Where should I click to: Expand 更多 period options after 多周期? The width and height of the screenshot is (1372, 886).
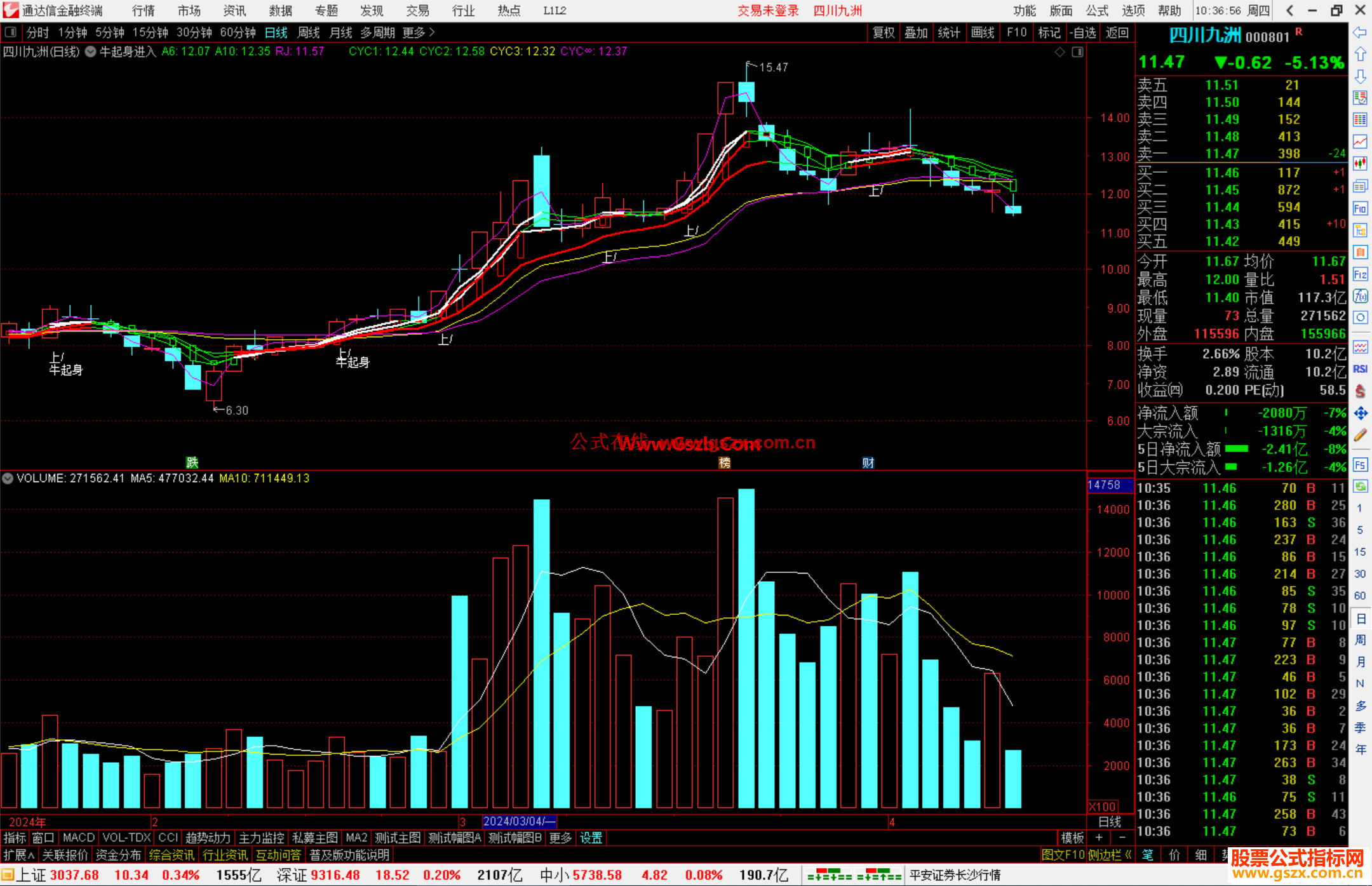(418, 32)
